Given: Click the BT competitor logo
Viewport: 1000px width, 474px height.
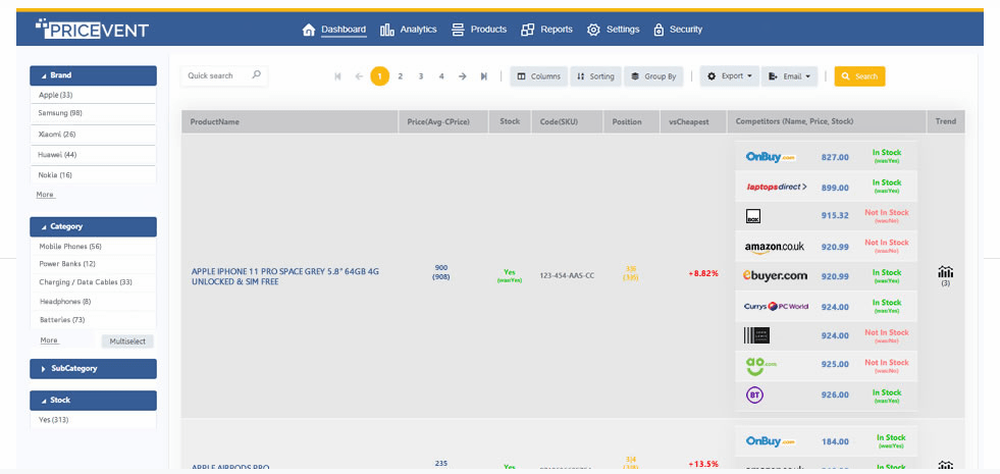Looking at the screenshot, I should pyautogui.click(x=754, y=395).
